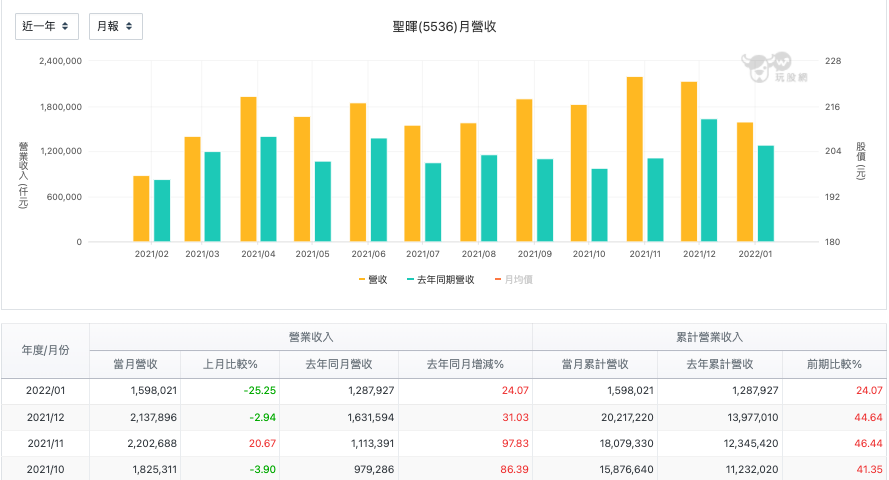
Task: Click the red 46.44 percentage
Action: (869, 443)
